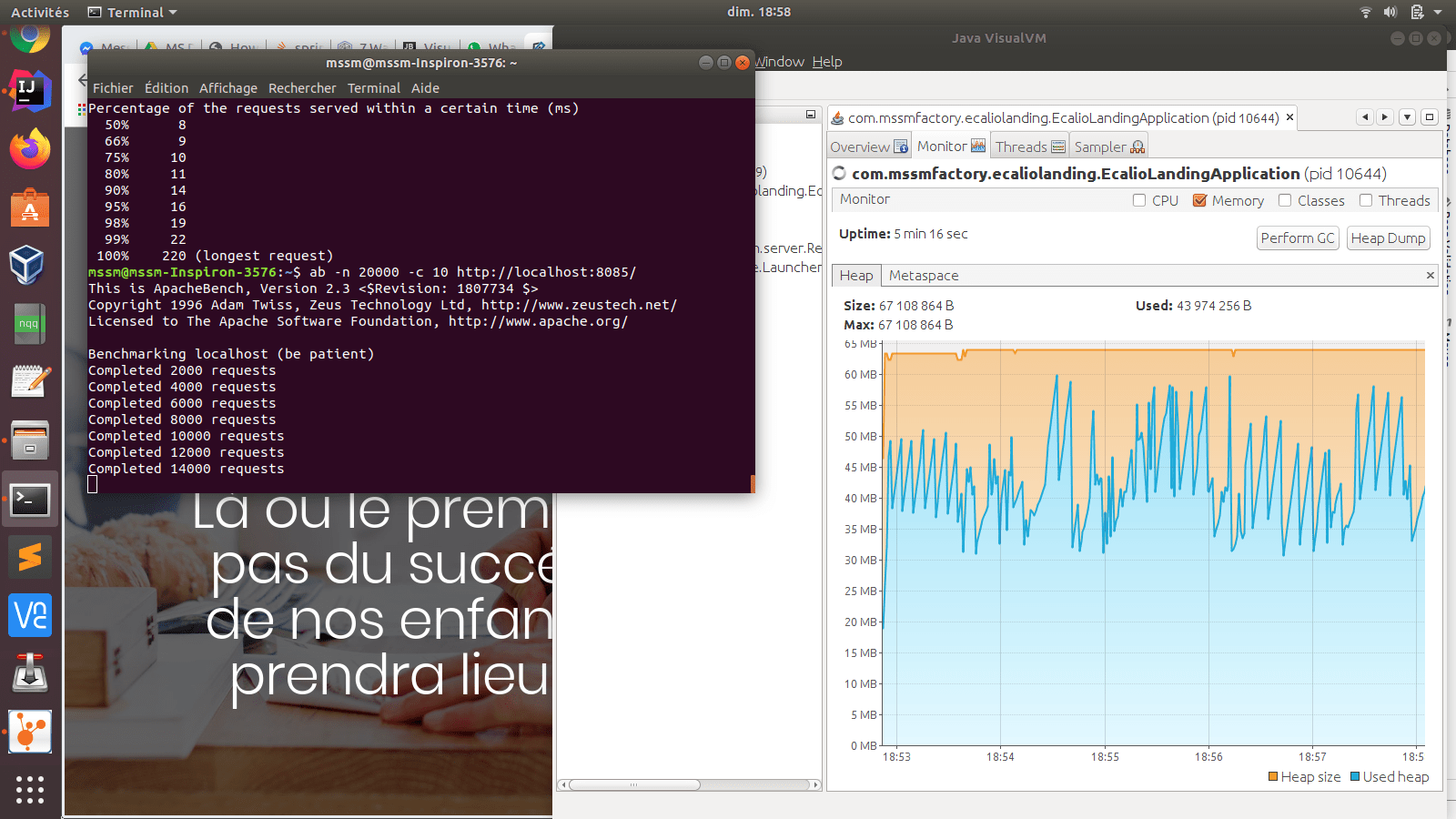Click the heap memory usage graph
The width and height of the screenshot is (1456, 819).
pyautogui.click(x=1154, y=544)
